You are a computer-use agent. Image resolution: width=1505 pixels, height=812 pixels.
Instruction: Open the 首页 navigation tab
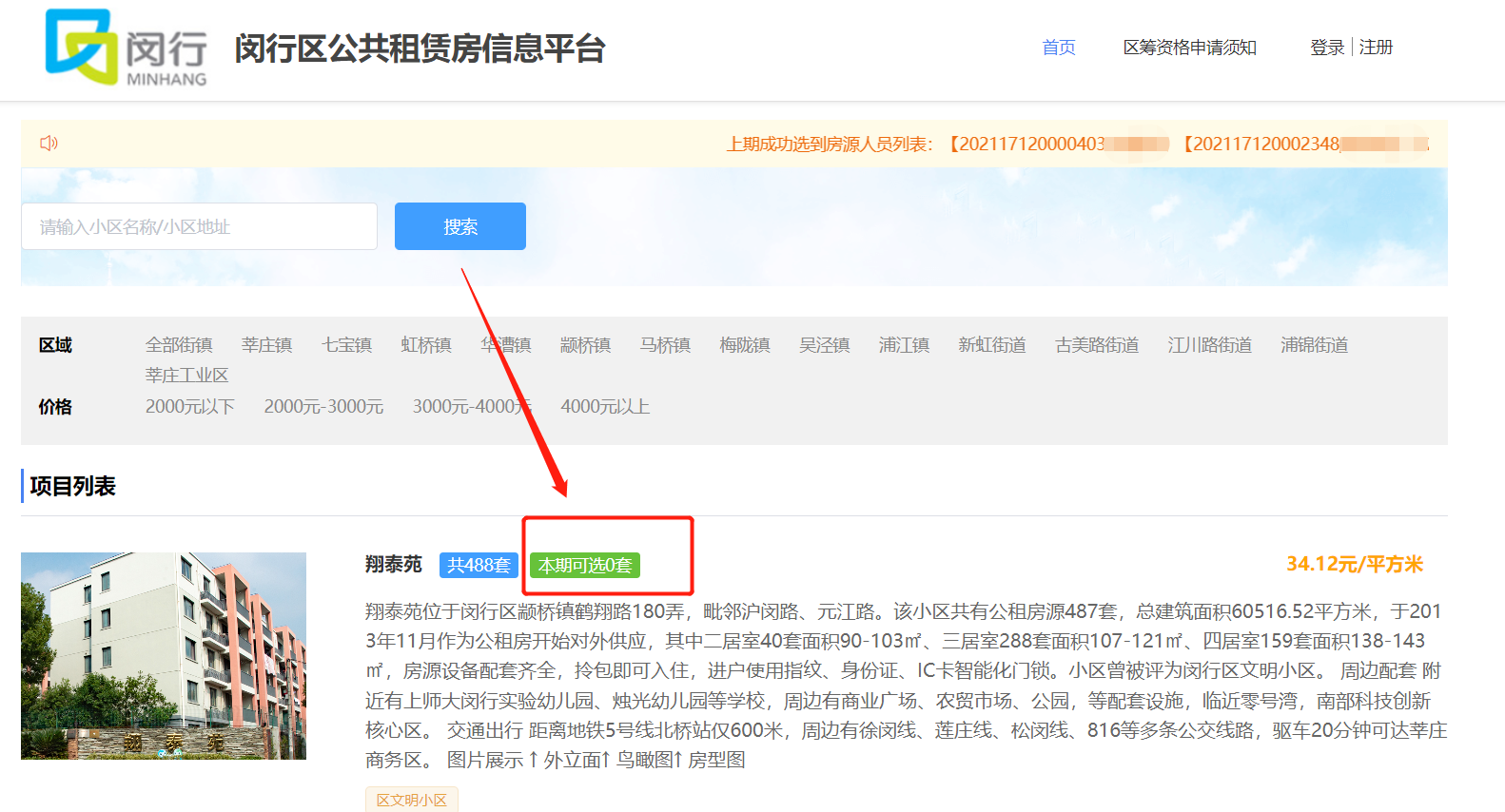1058,48
